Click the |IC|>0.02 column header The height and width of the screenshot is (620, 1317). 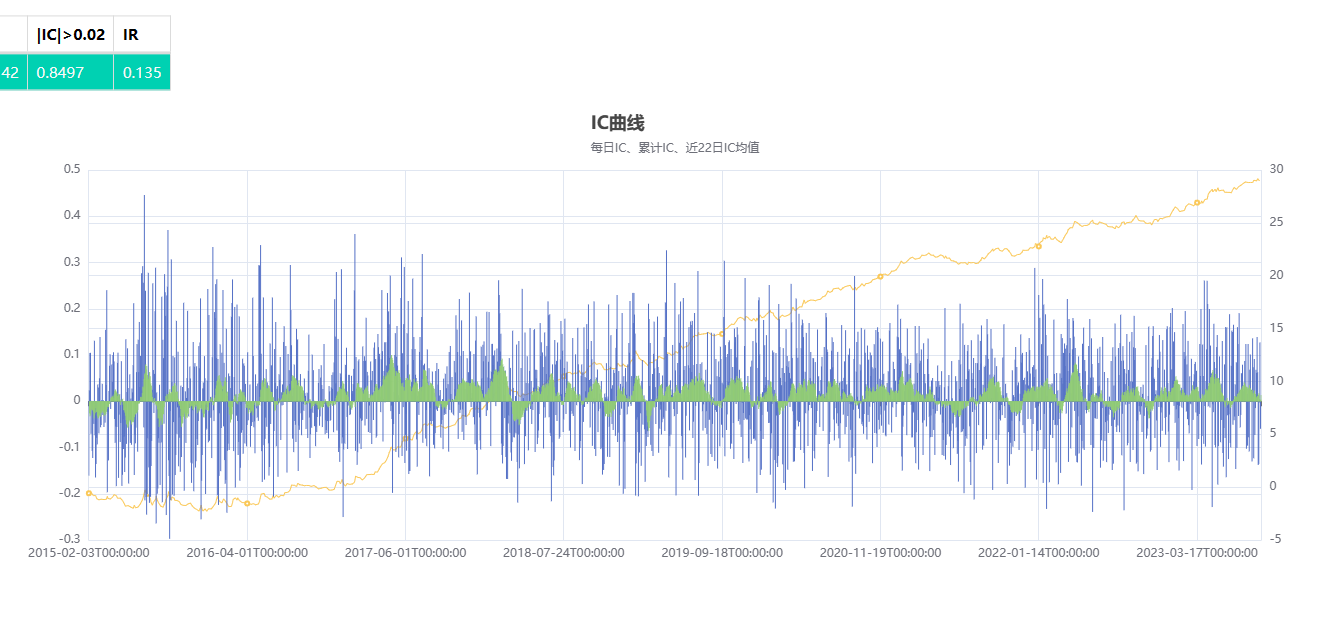tap(70, 35)
